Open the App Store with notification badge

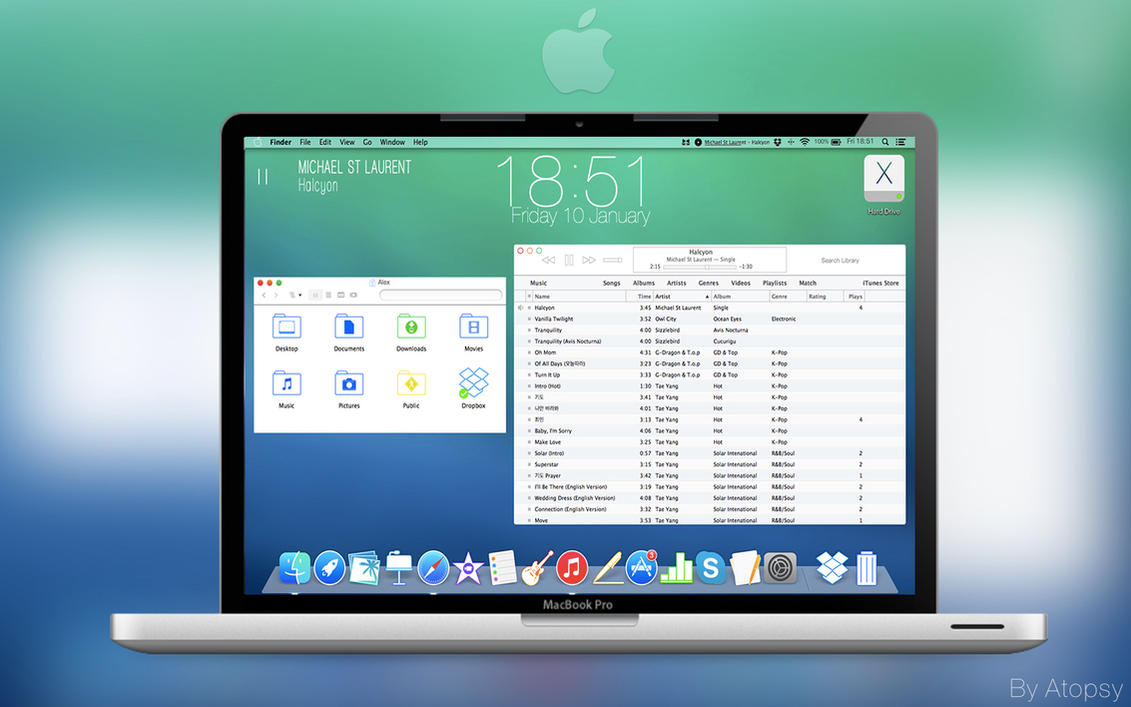pyautogui.click(x=640, y=567)
